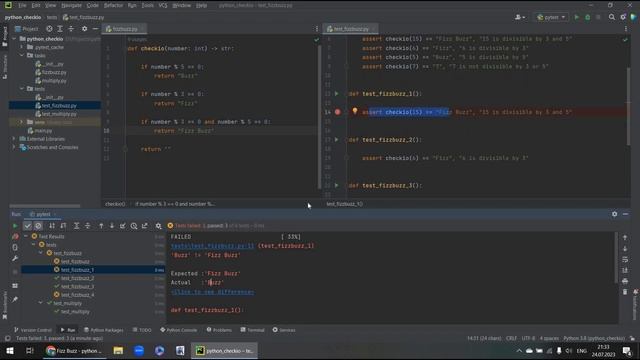Viewport: 640px width, 360px height.
Task: Go to next failed test arrow
Action: [x=112, y=226]
